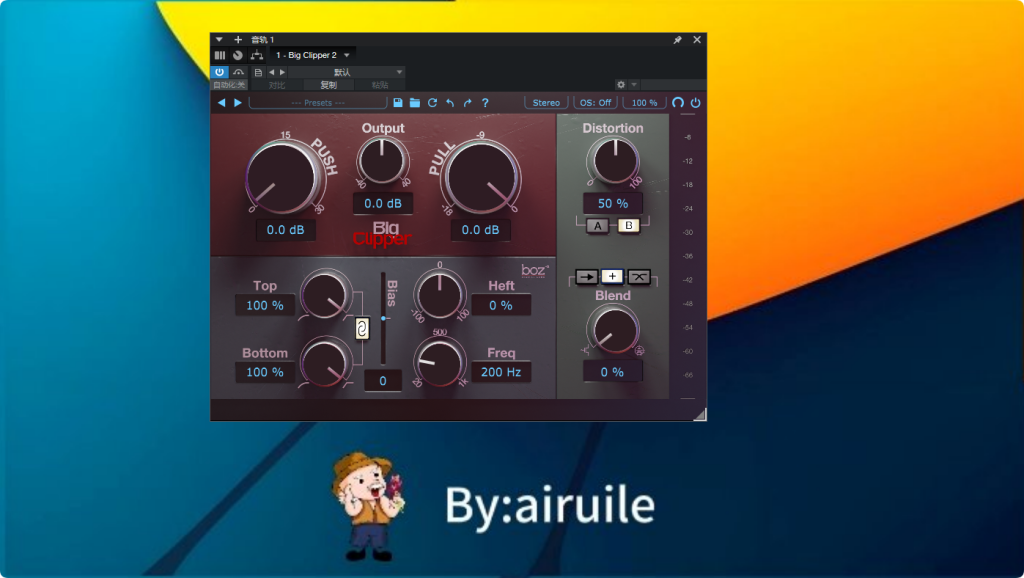
Task: Click the 对比 compare button
Action: click(277, 85)
